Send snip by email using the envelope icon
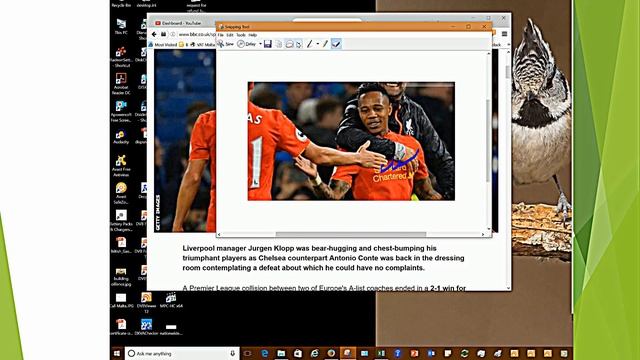Screen dimensions: 640x360 [x=289, y=44]
